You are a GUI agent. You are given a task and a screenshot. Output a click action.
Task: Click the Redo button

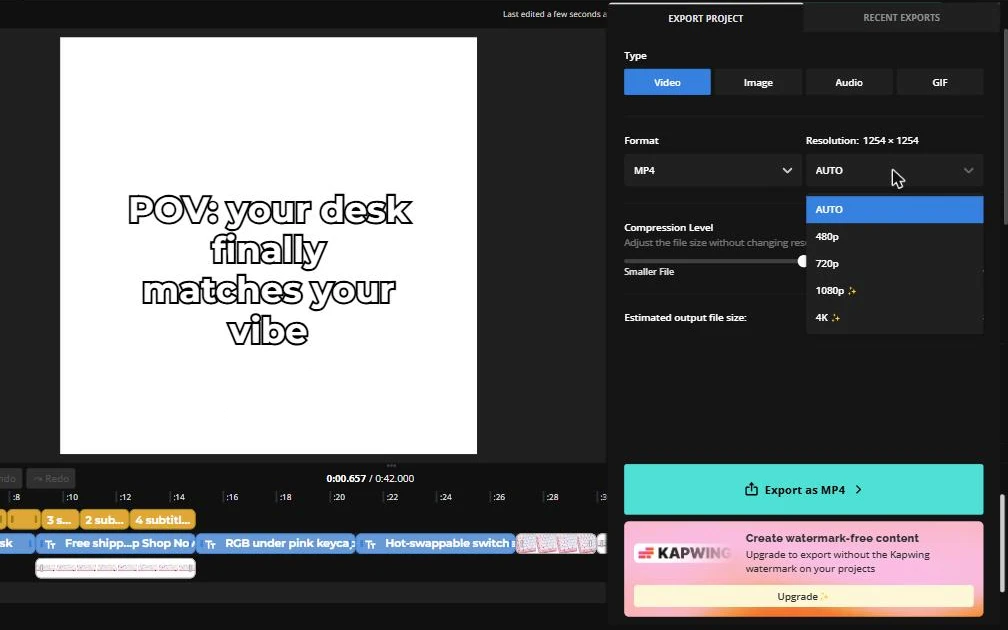[x=51, y=478]
